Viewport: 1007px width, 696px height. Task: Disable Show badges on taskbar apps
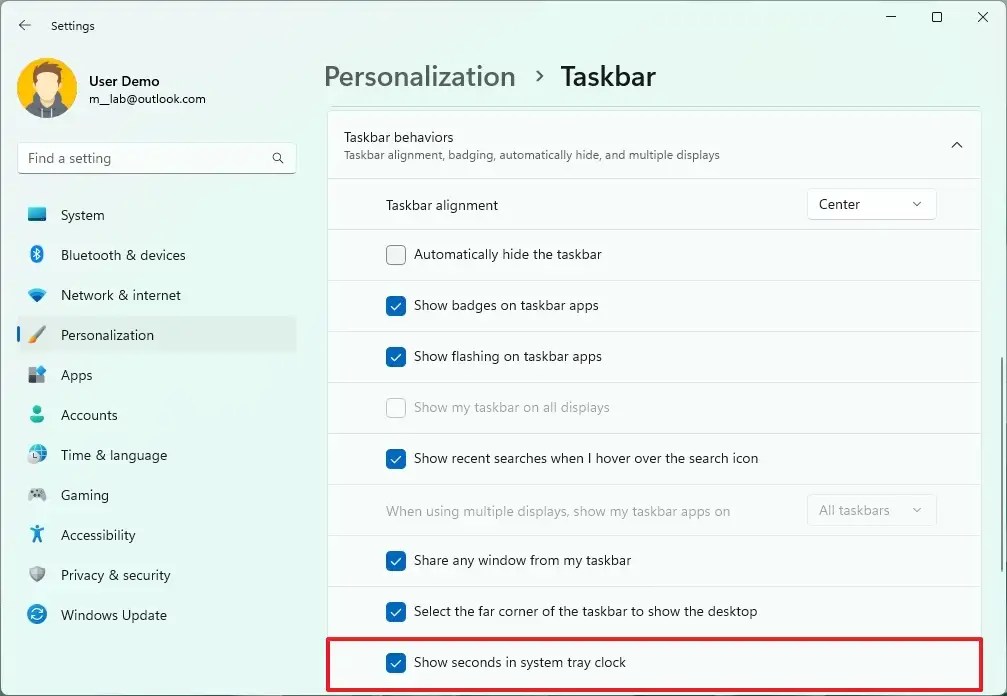point(395,306)
